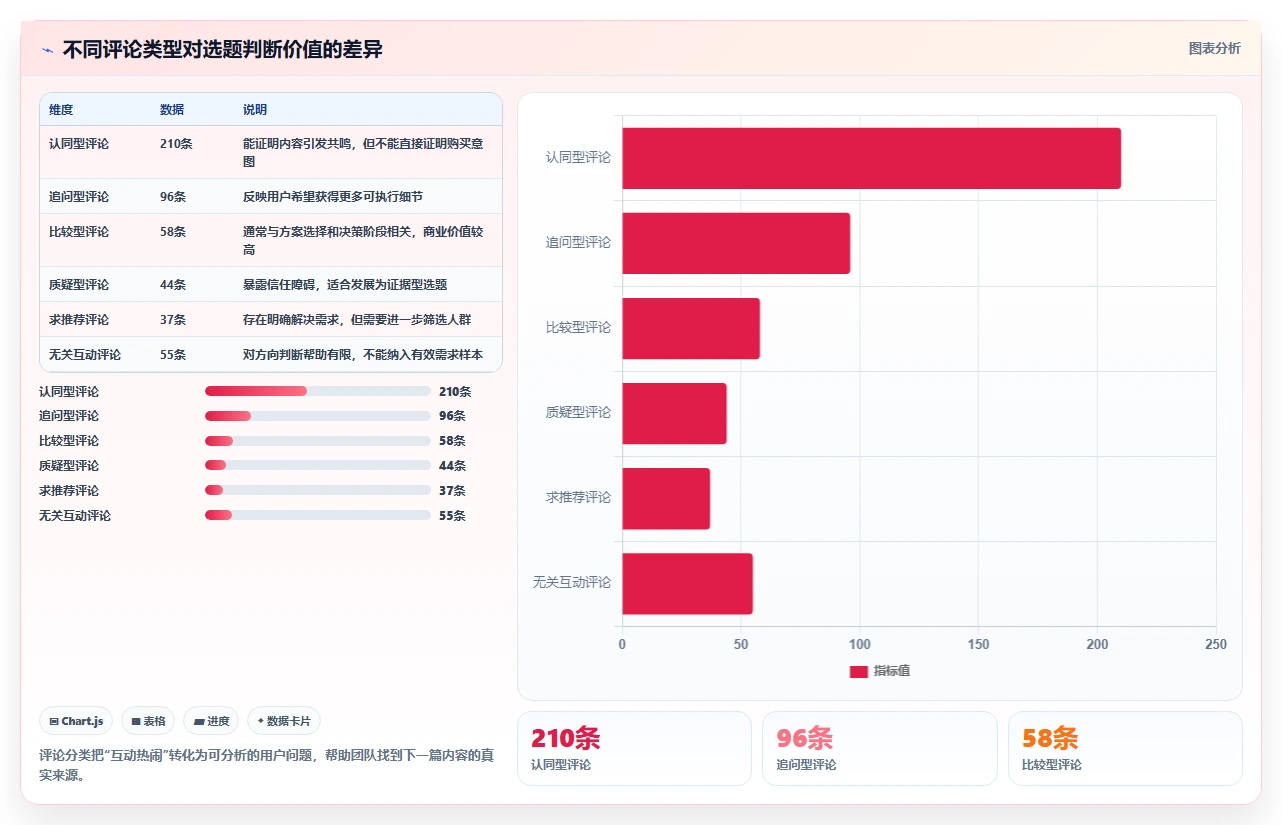1282x825 pixels.
Task: Click the 100 x-axis tick label
Action: (860, 645)
